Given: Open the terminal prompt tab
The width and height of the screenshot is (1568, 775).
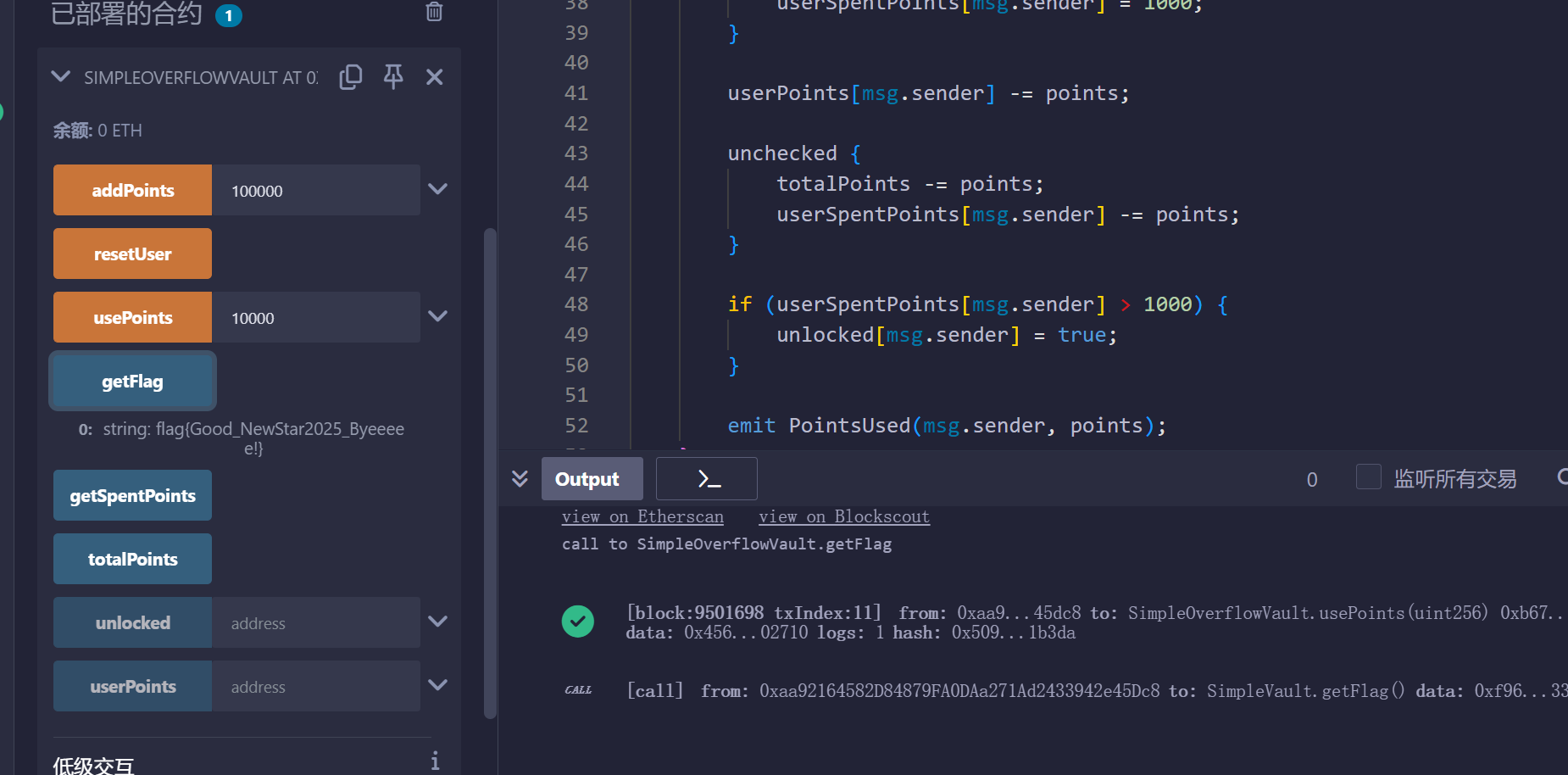Looking at the screenshot, I should point(707,479).
